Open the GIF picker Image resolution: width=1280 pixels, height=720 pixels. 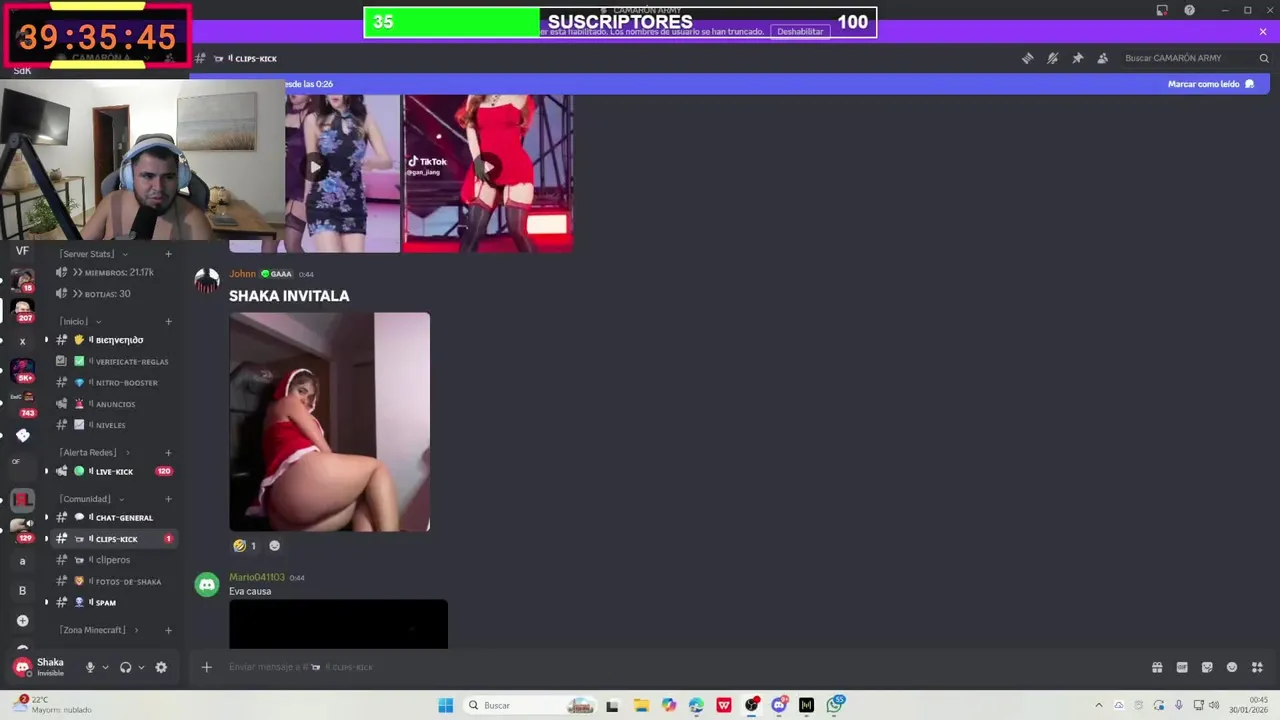[1182, 667]
